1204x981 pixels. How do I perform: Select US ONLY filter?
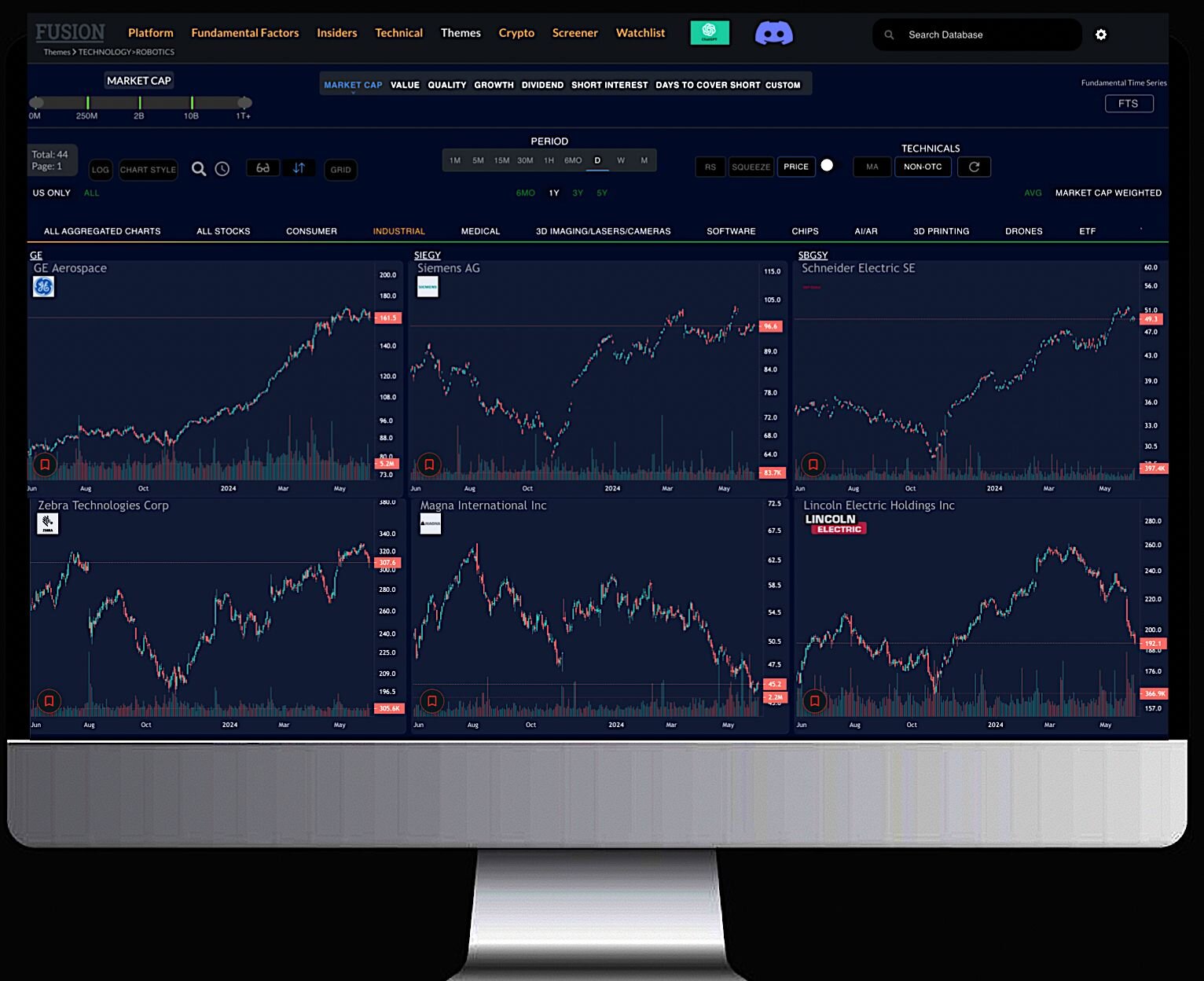click(52, 193)
